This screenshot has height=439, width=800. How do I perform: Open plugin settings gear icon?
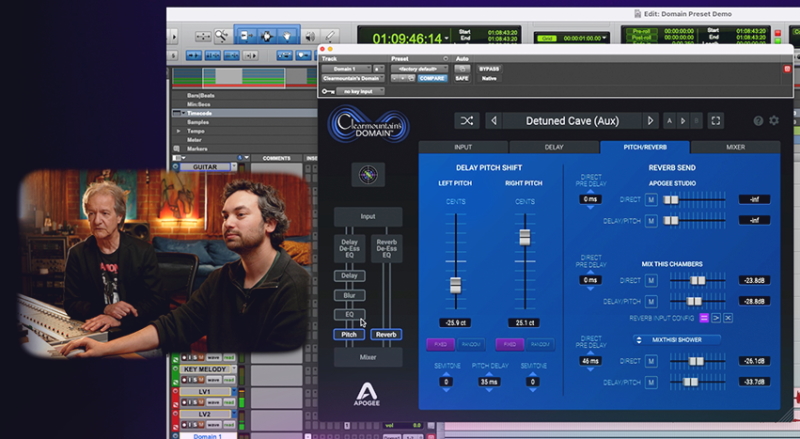point(773,121)
